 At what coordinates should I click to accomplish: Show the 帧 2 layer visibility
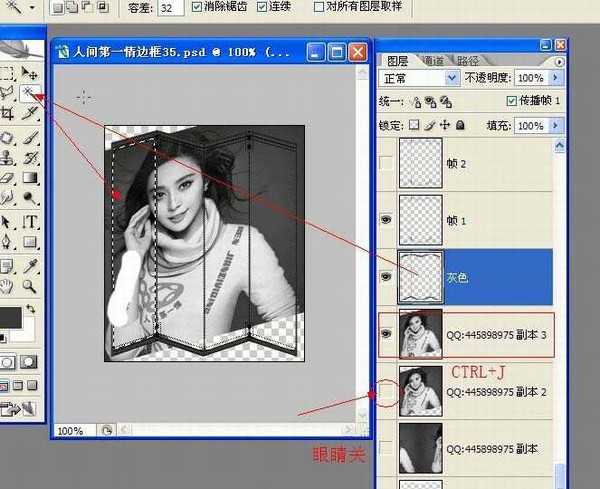click(386, 163)
